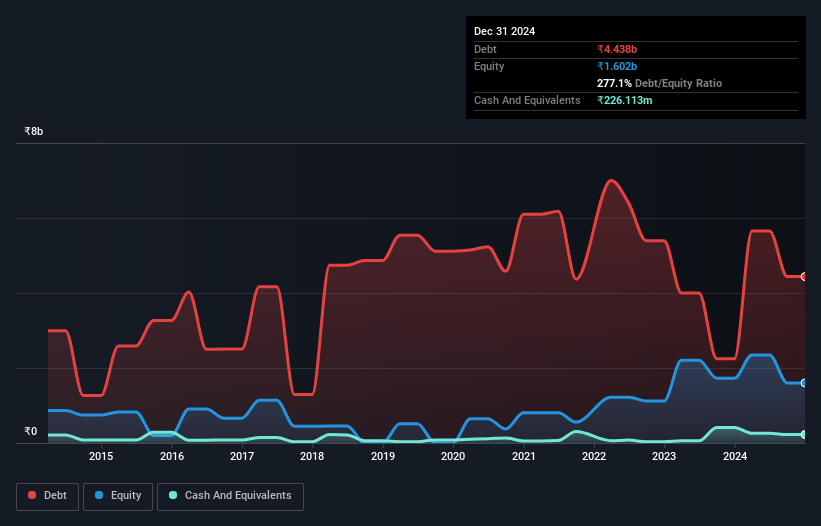Click the 2022 x-axis label

coord(594,456)
